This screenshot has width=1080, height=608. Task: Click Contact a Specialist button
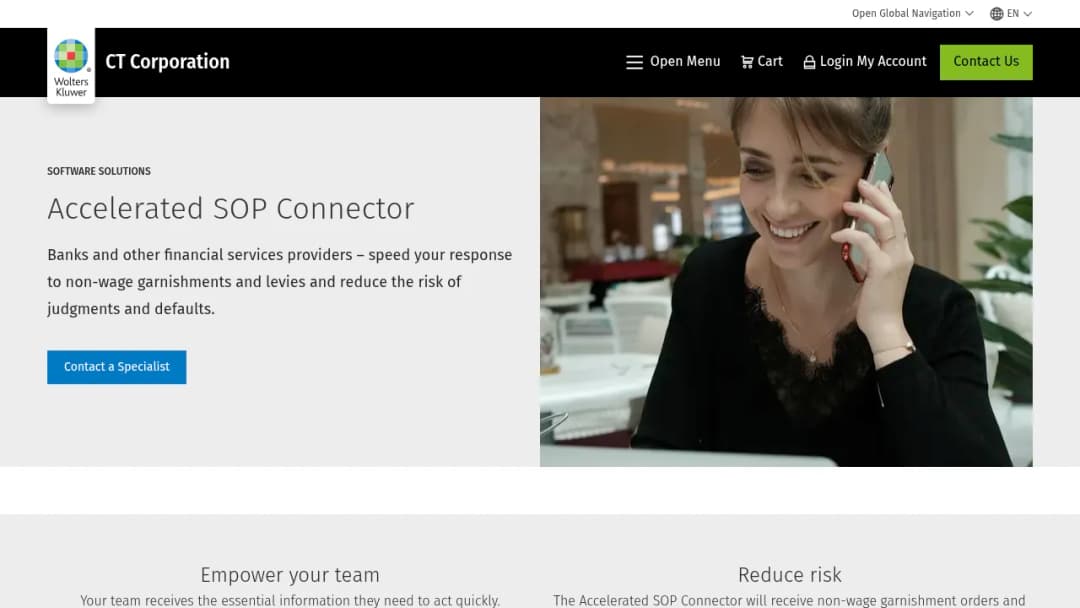click(116, 367)
